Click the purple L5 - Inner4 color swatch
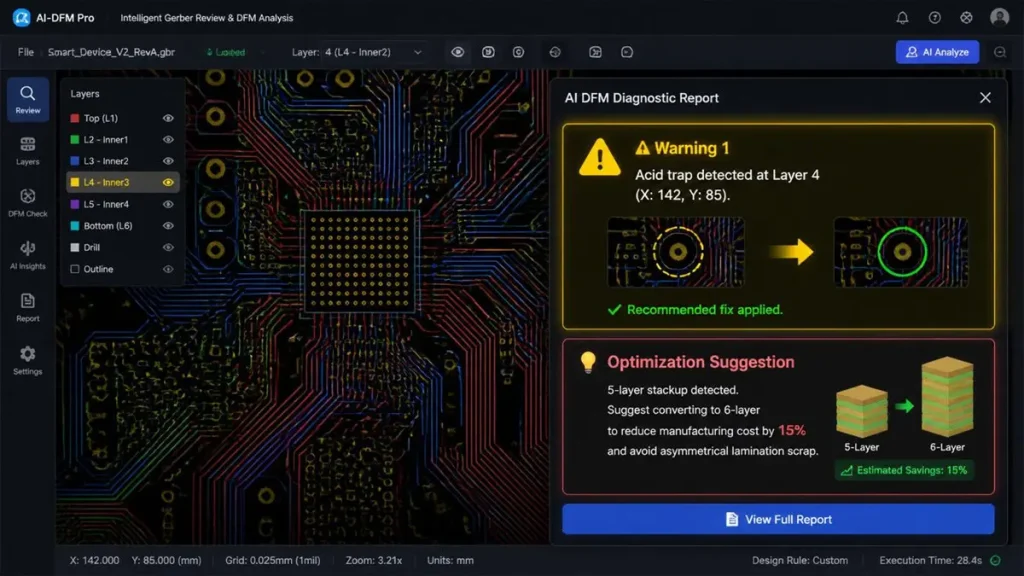The width and height of the screenshot is (1024, 576). (x=74, y=204)
